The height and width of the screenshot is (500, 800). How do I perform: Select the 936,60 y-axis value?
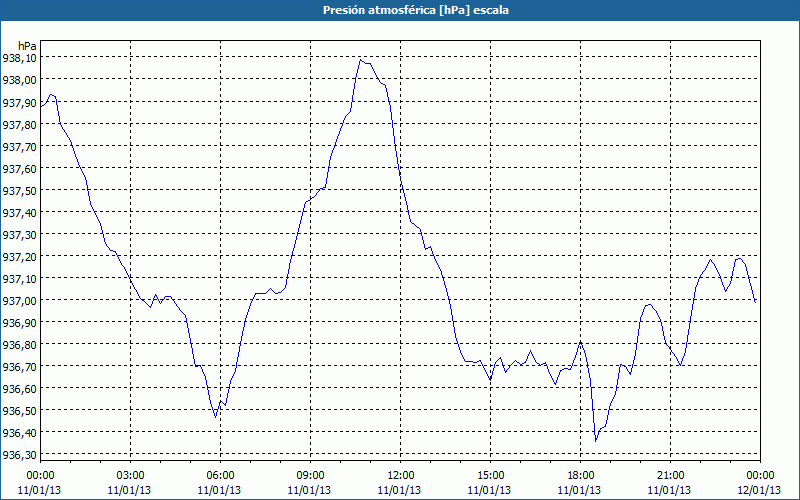[x=19, y=388]
